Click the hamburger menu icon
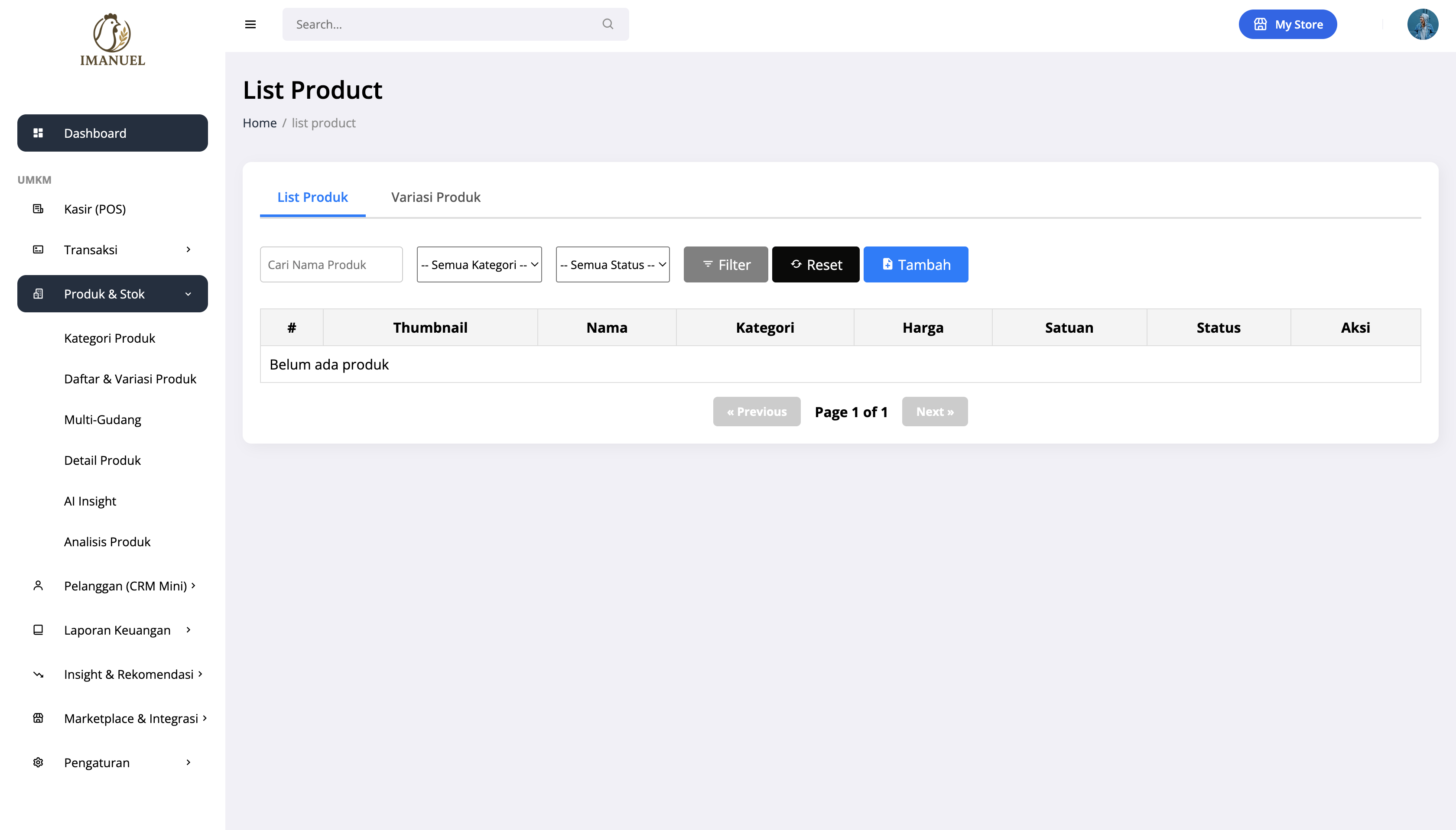This screenshot has width=1456, height=830. (250, 25)
